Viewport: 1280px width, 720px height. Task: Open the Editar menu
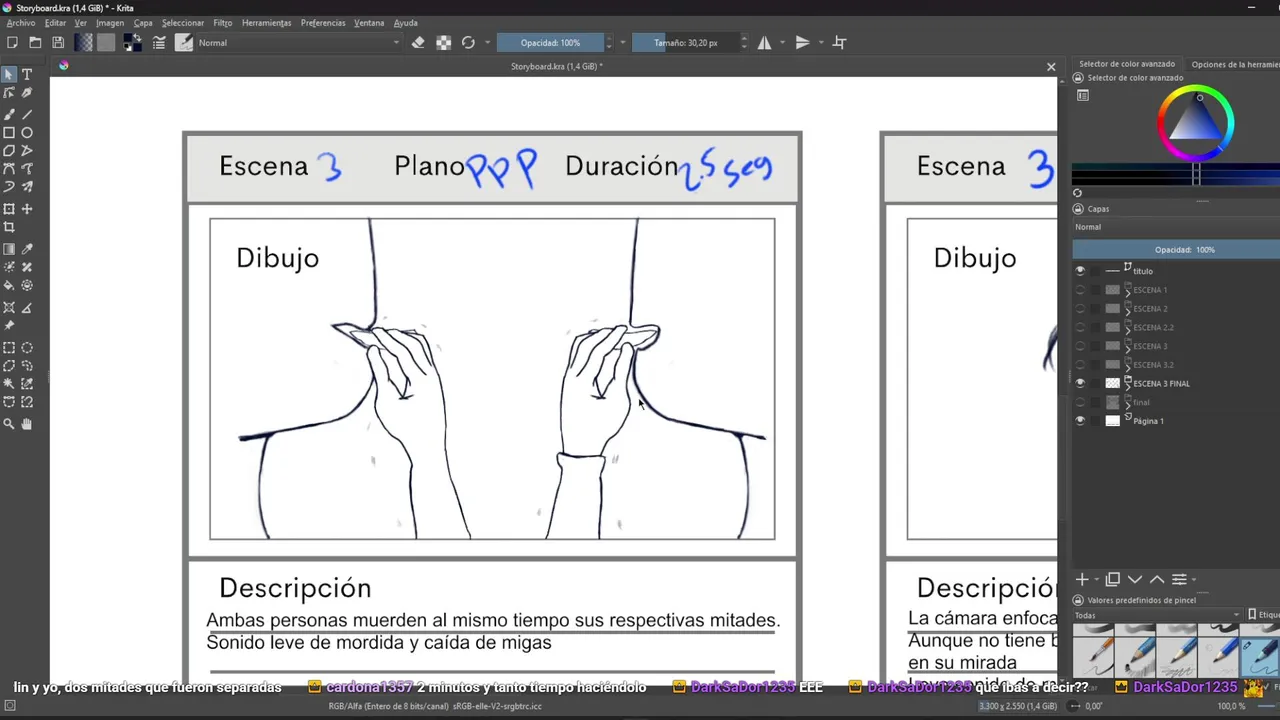pos(55,23)
